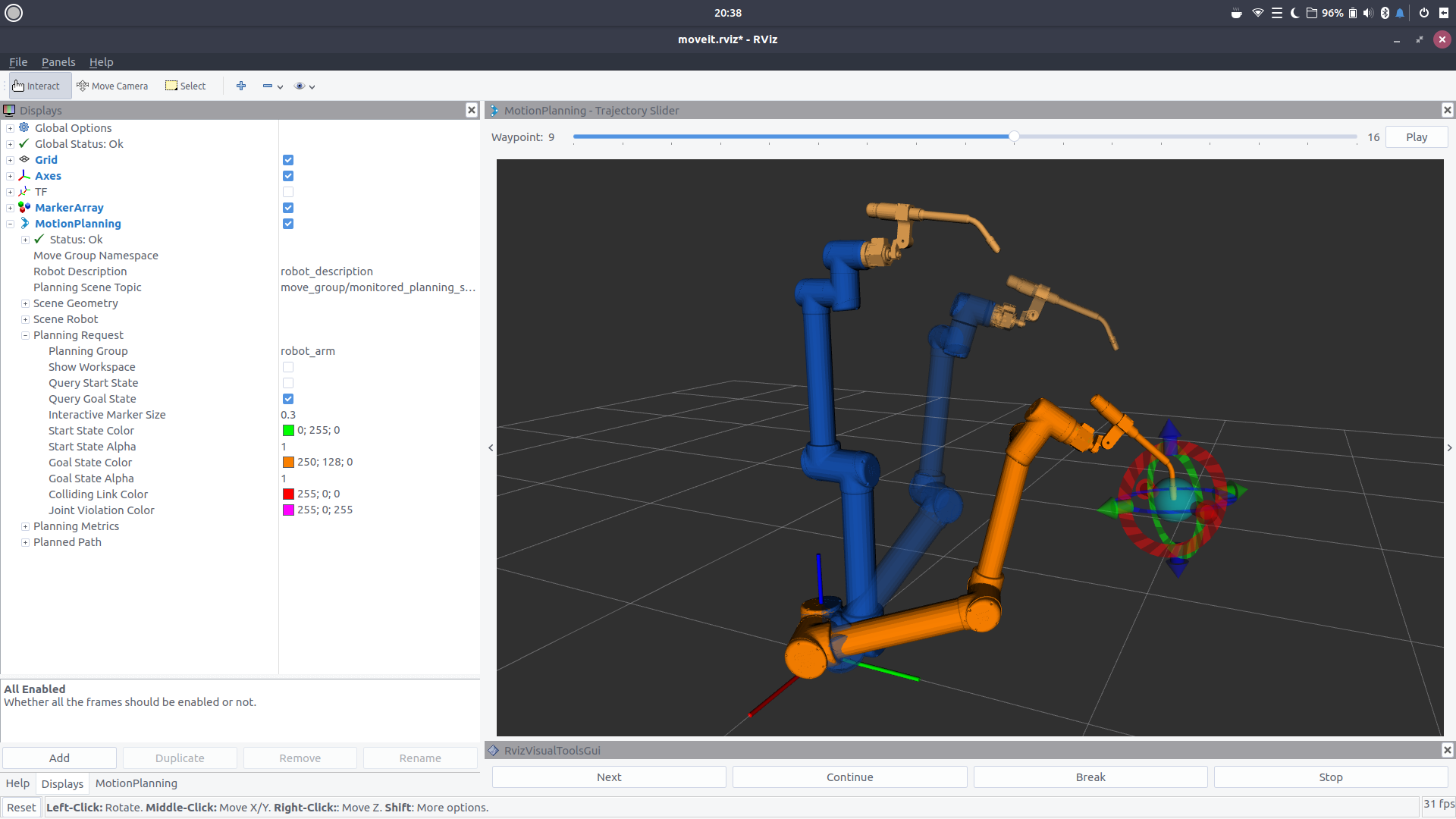
Task: Click the RvizVisualToolsGui panel icon
Action: click(494, 750)
